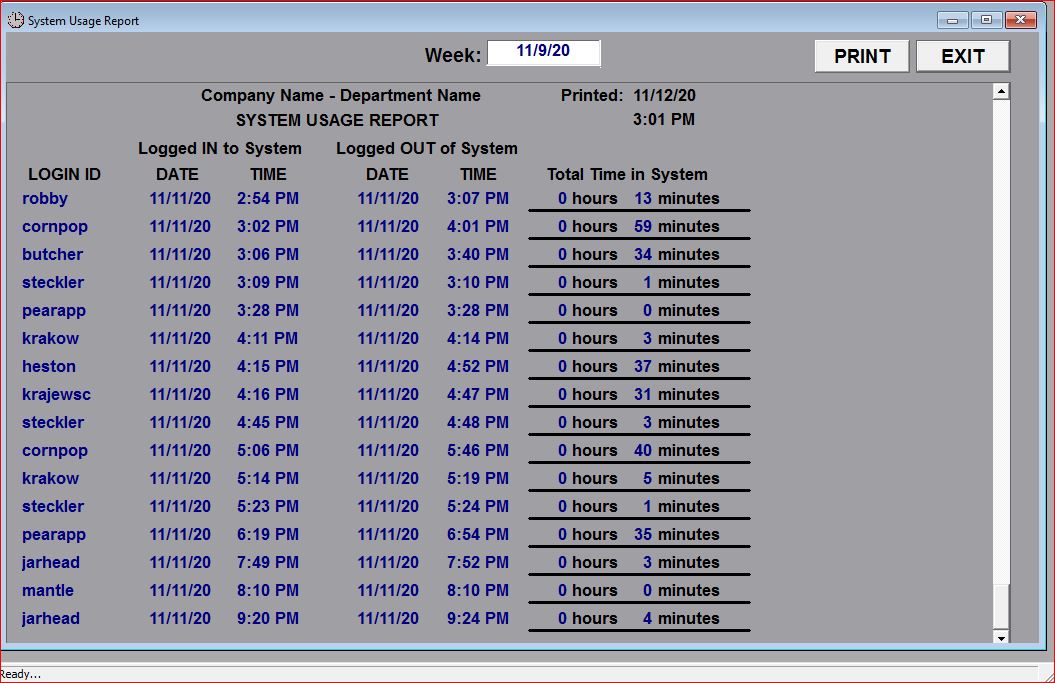Viewport: 1055px width, 683px height.
Task: Maximize the System Usage Report window
Action: [x=985, y=20]
